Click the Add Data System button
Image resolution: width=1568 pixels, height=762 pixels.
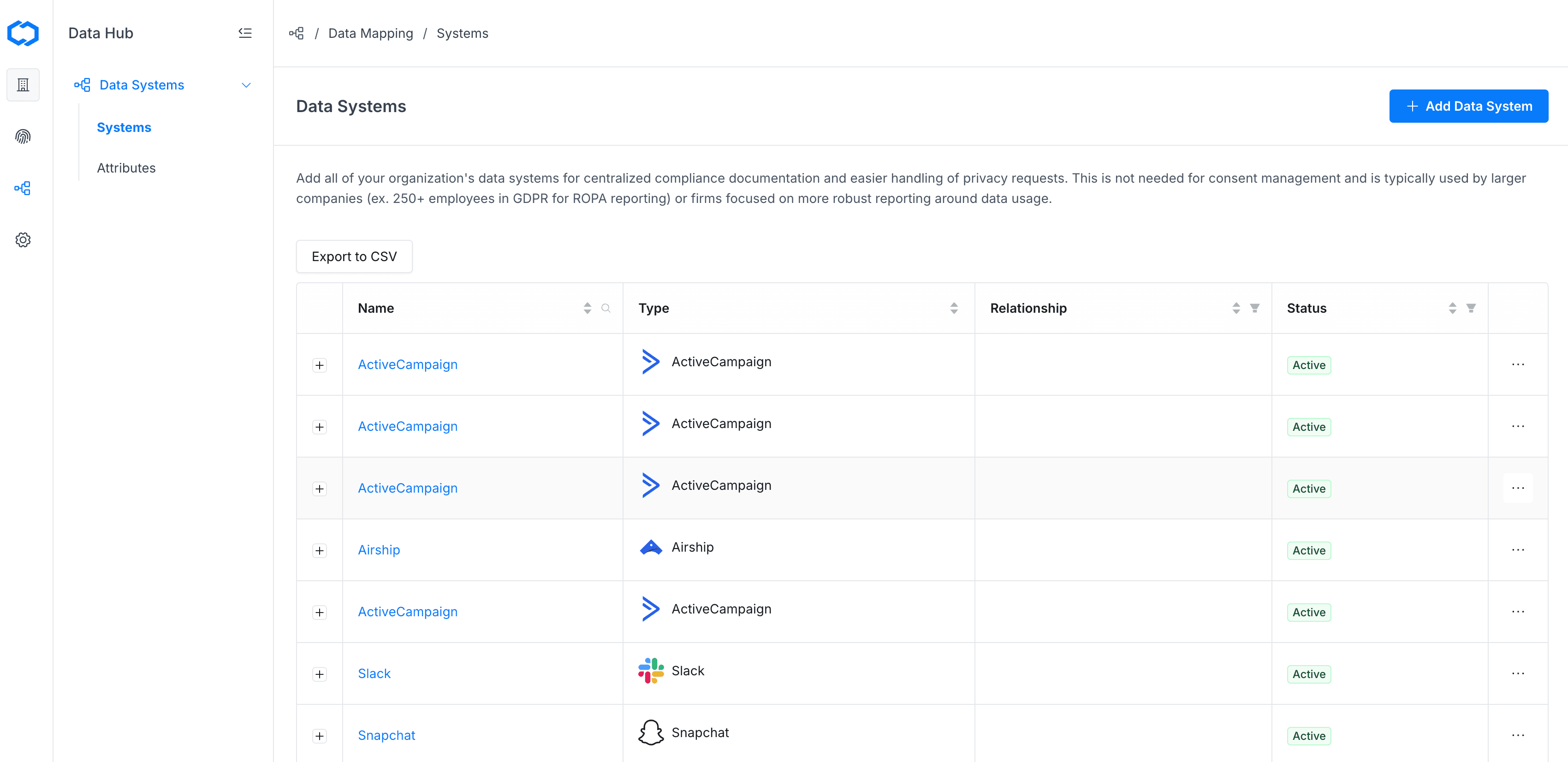click(1468, 106)
